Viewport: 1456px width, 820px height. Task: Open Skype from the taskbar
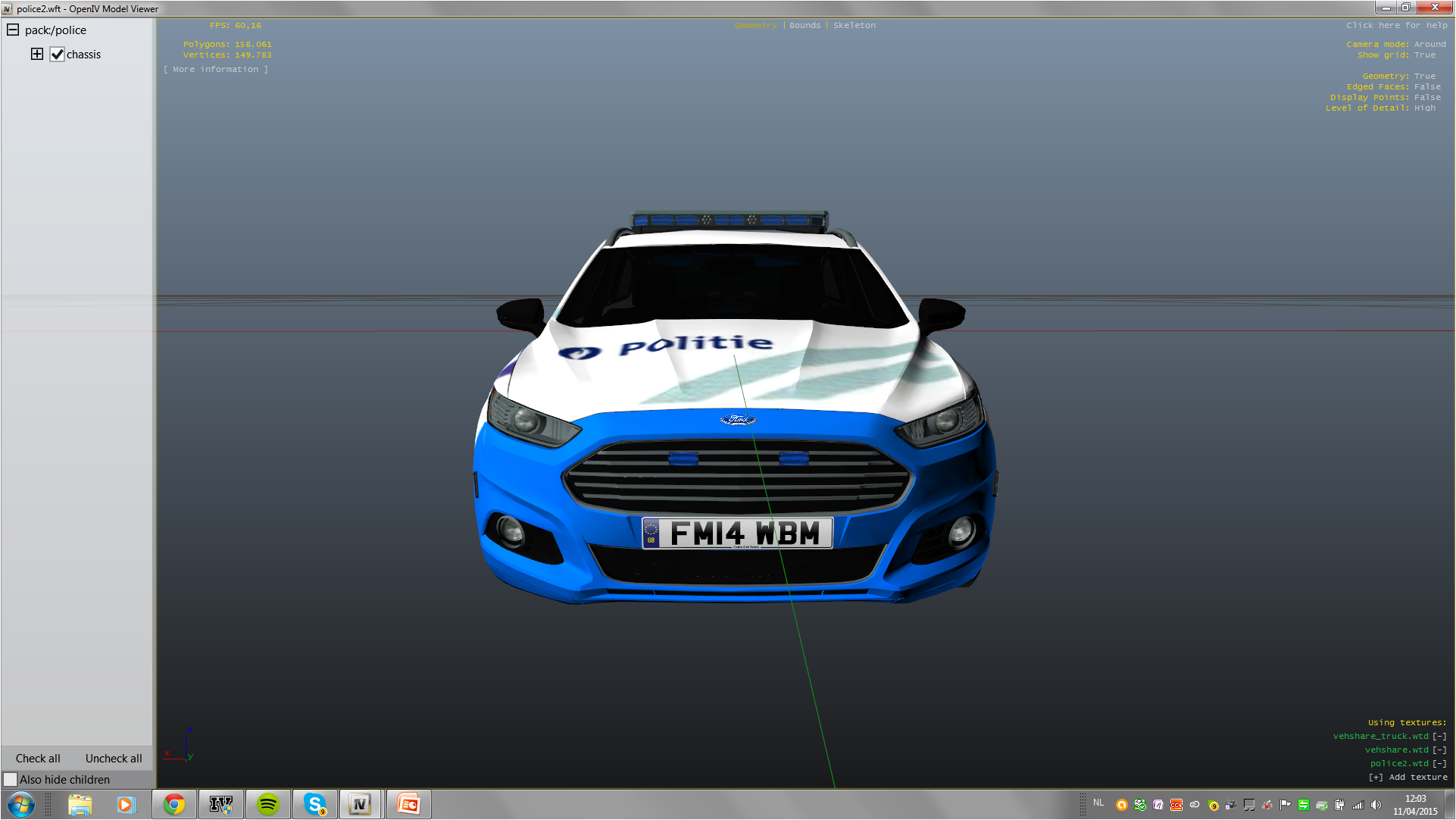[x=315, y=804]
